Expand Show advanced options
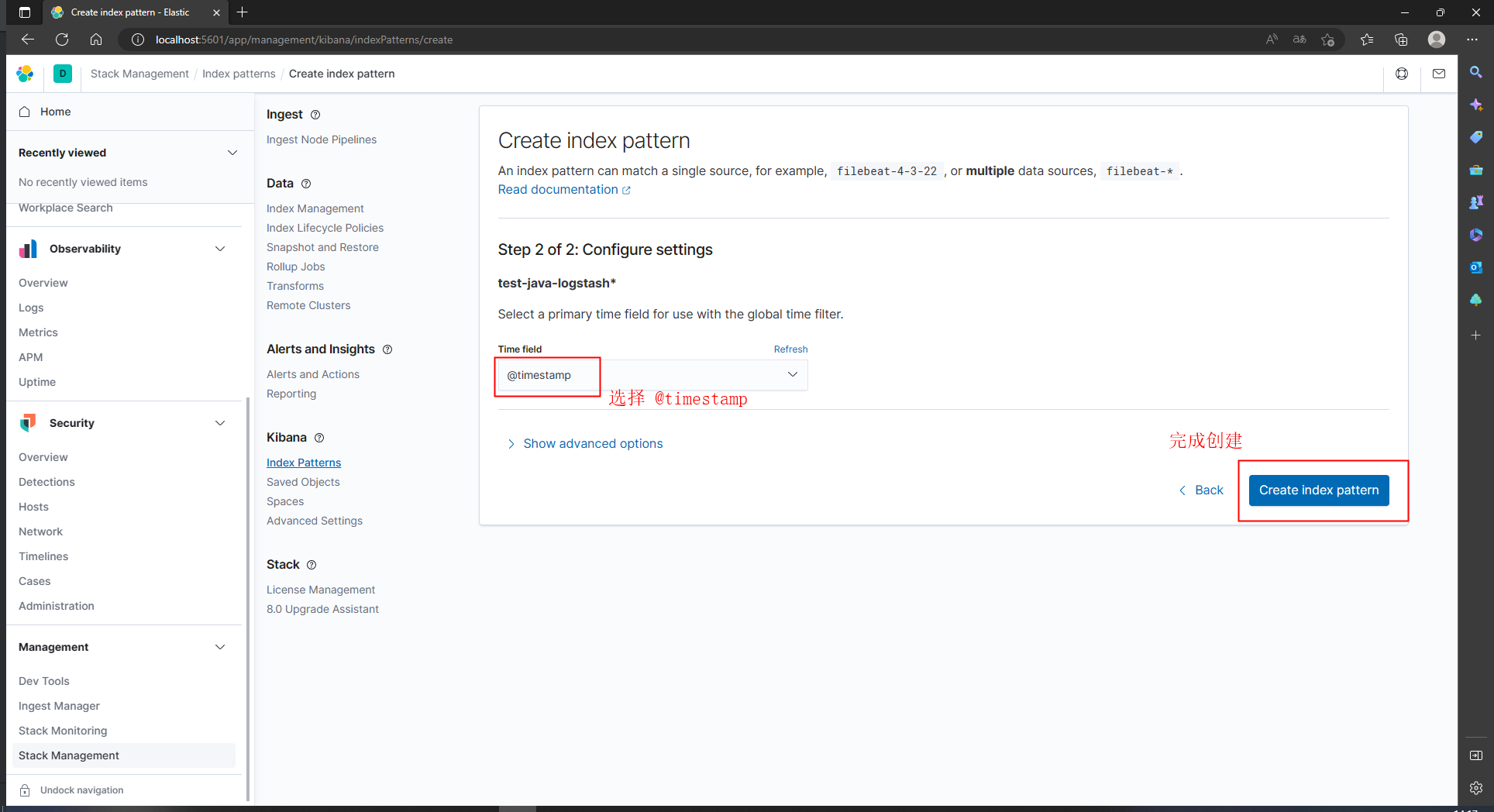1494x812 pixels. (584, 443)
